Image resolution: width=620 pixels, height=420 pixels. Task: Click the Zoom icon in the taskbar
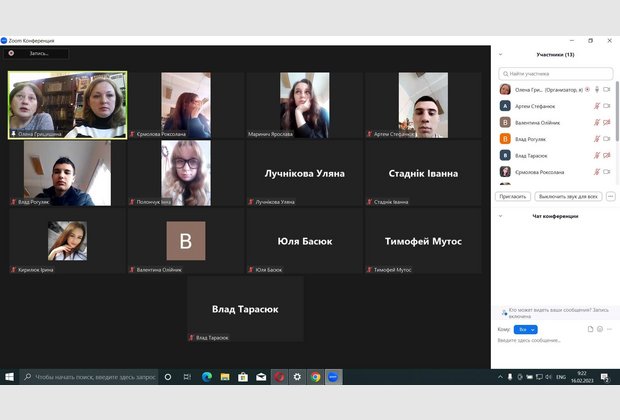334,377
